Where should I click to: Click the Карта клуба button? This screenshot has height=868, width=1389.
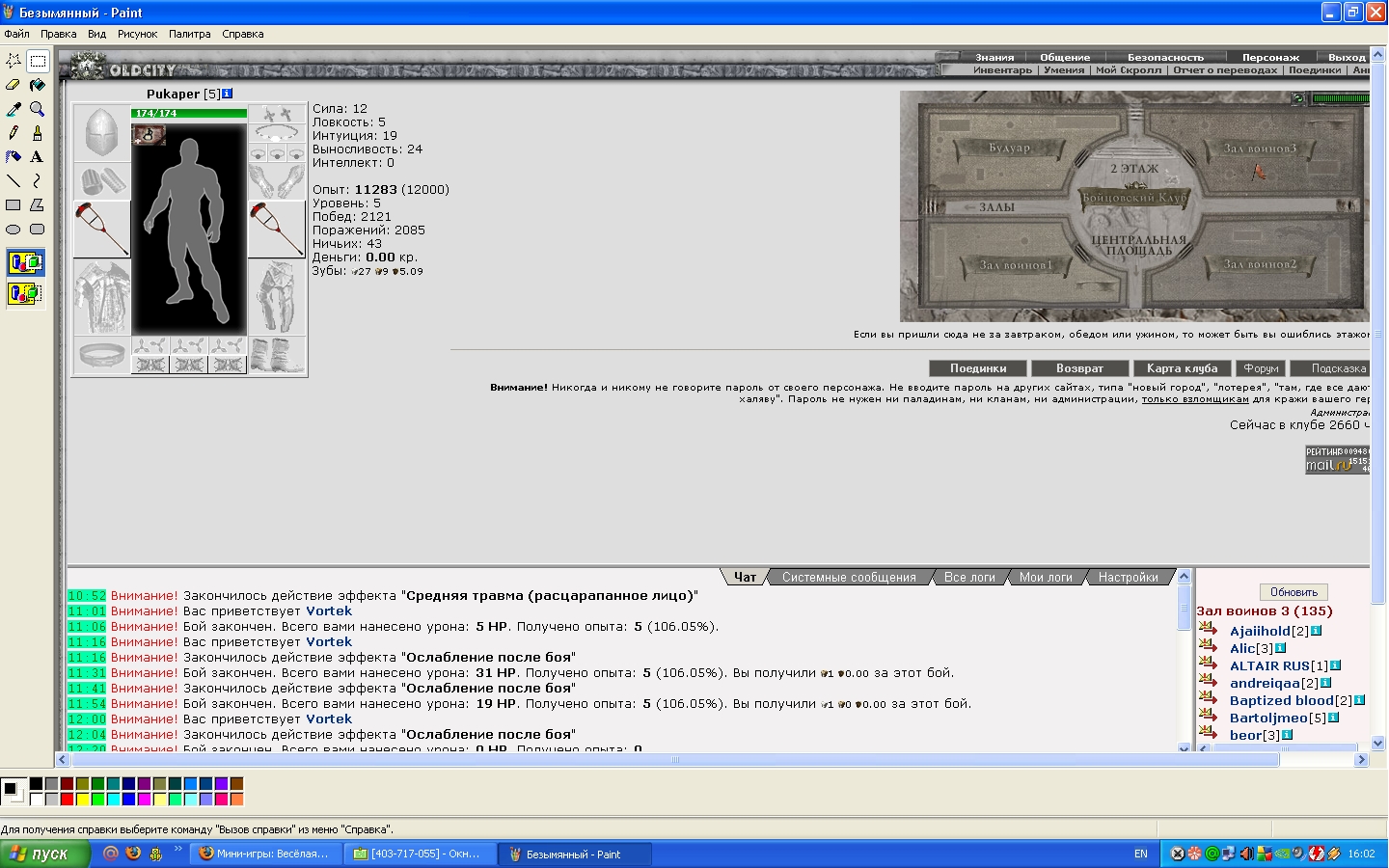[x=1182, y=368]
